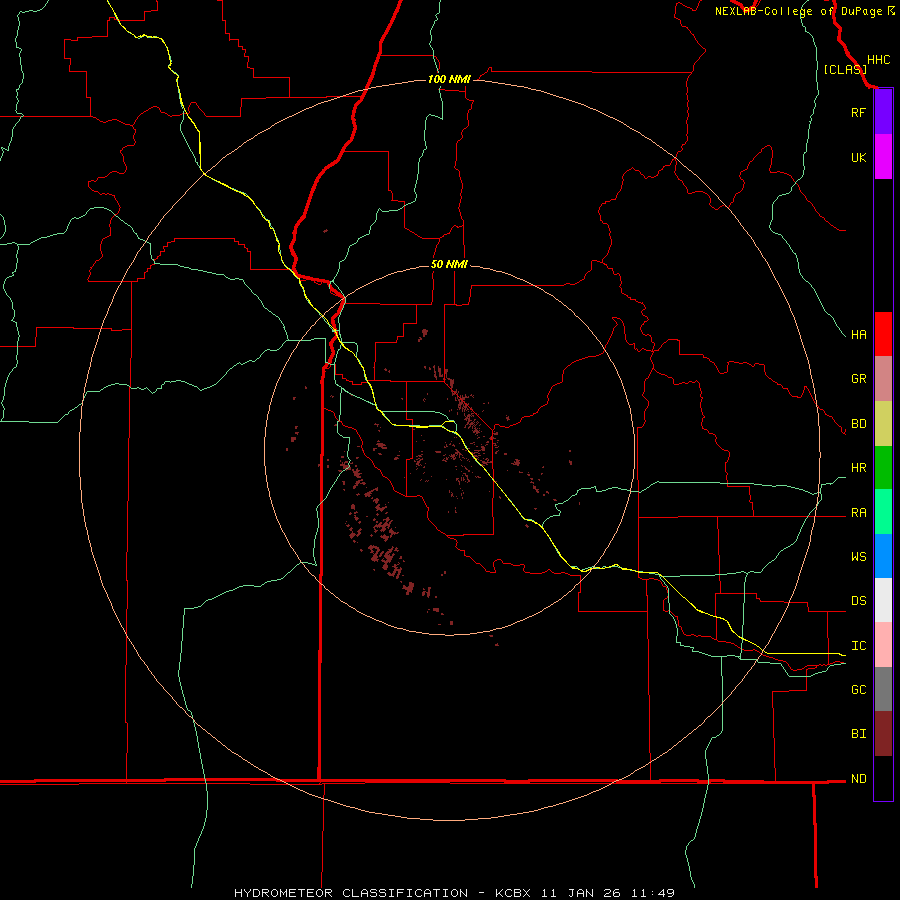
Task: Click the GR legend label
Action: coord(858,379)
